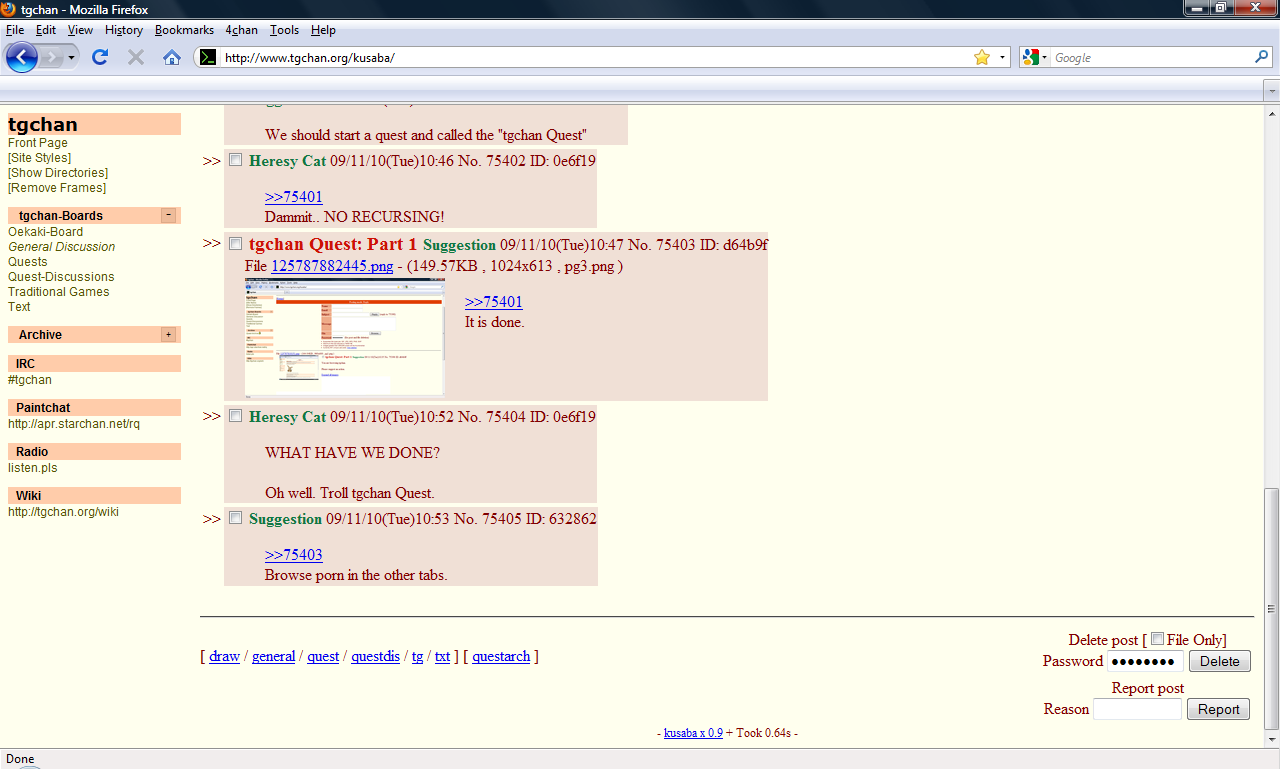
Task: Click the site favicon in the address bar
Action: click(x=207, y=57)
